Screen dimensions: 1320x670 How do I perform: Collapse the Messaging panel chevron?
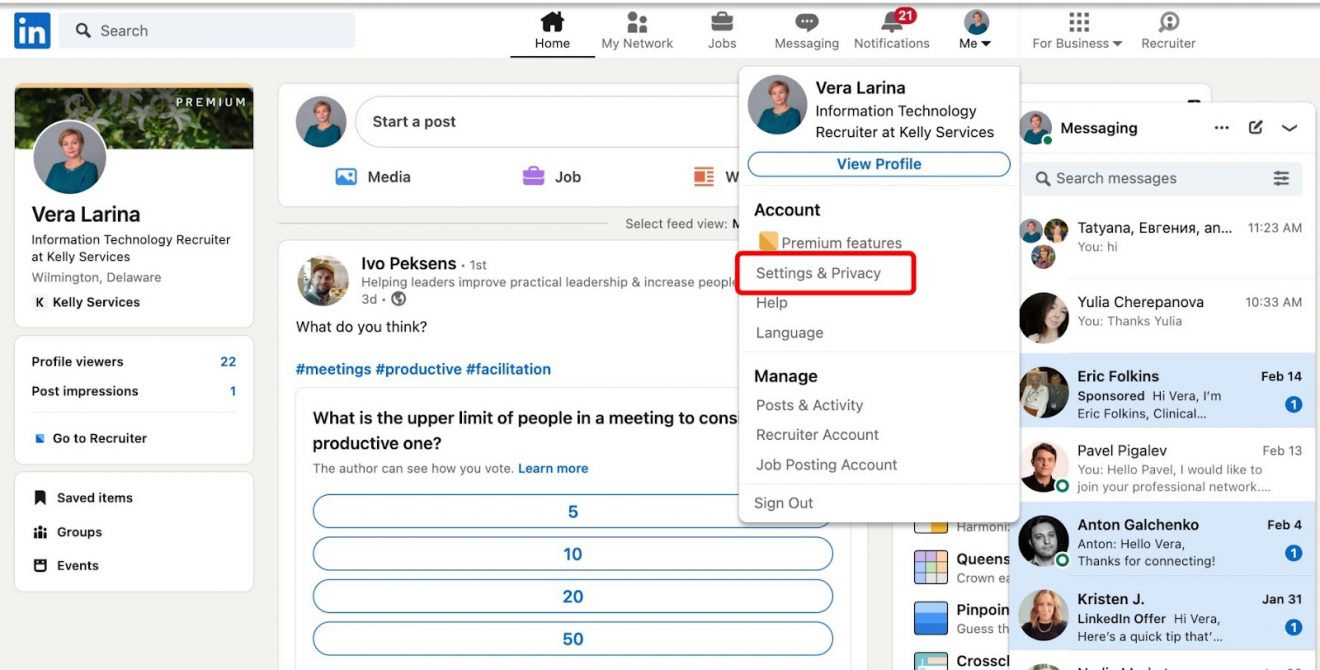(x=1290, y=127)
